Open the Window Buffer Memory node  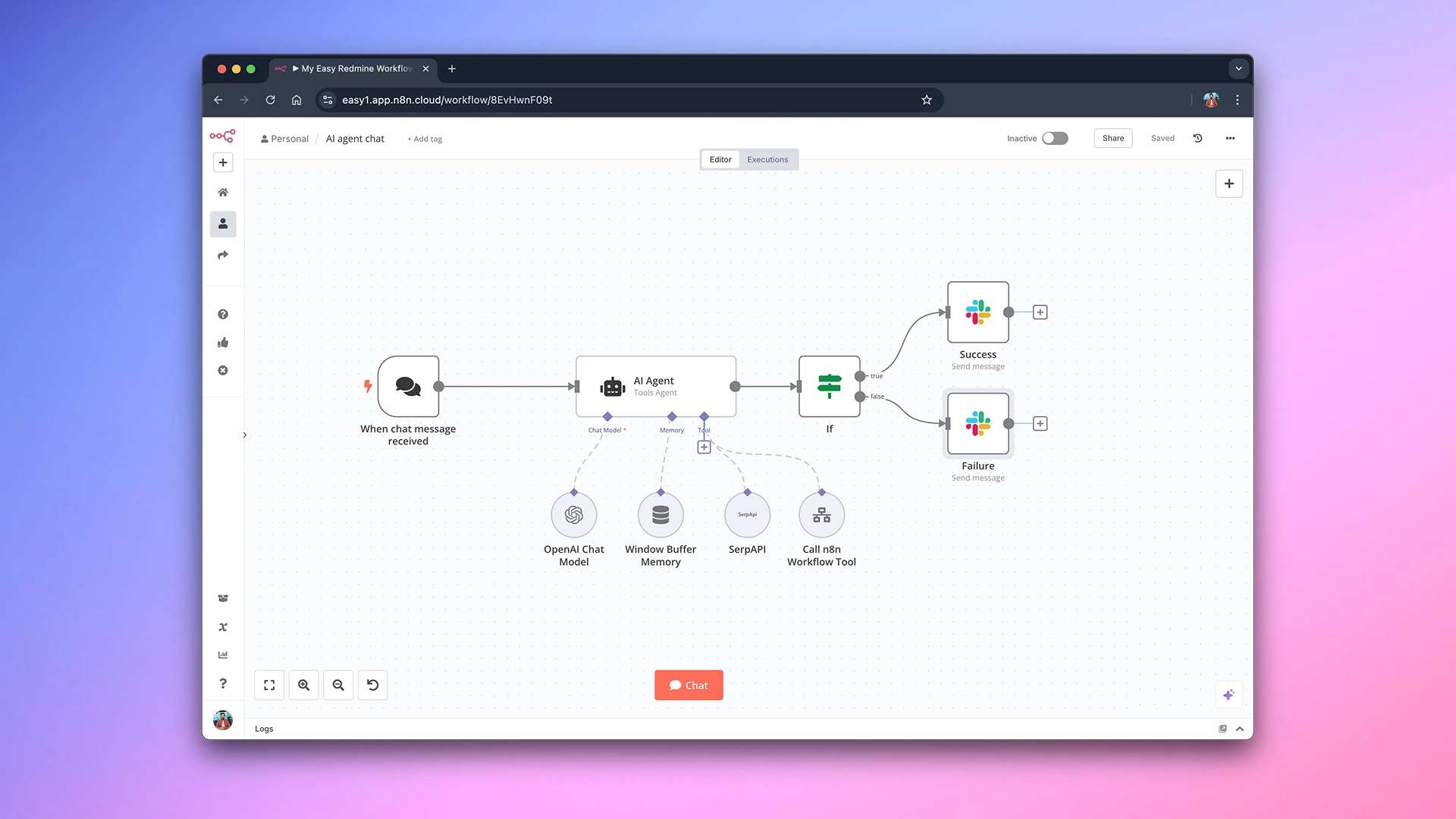[660, 515]
